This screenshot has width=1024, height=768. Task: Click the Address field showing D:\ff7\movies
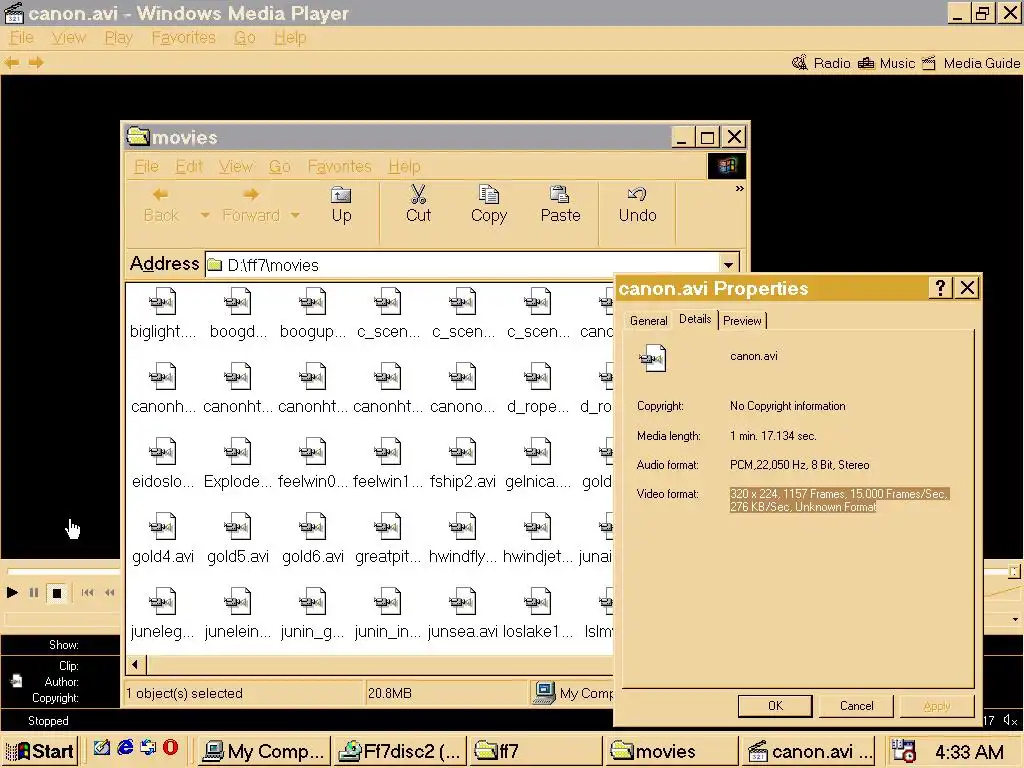click(x=462, y=264)
